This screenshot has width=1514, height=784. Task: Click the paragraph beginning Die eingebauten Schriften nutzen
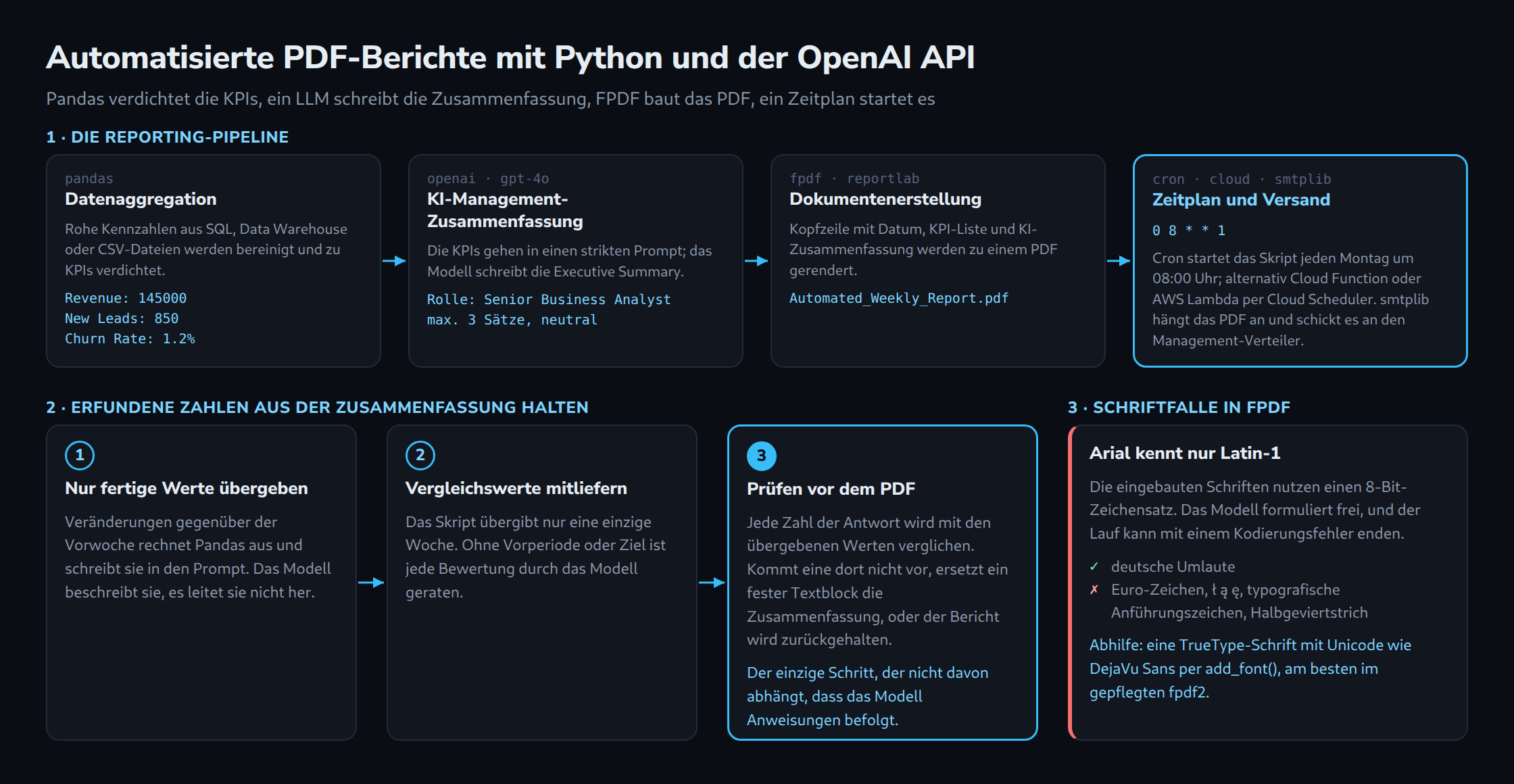tap(1254, 510)
